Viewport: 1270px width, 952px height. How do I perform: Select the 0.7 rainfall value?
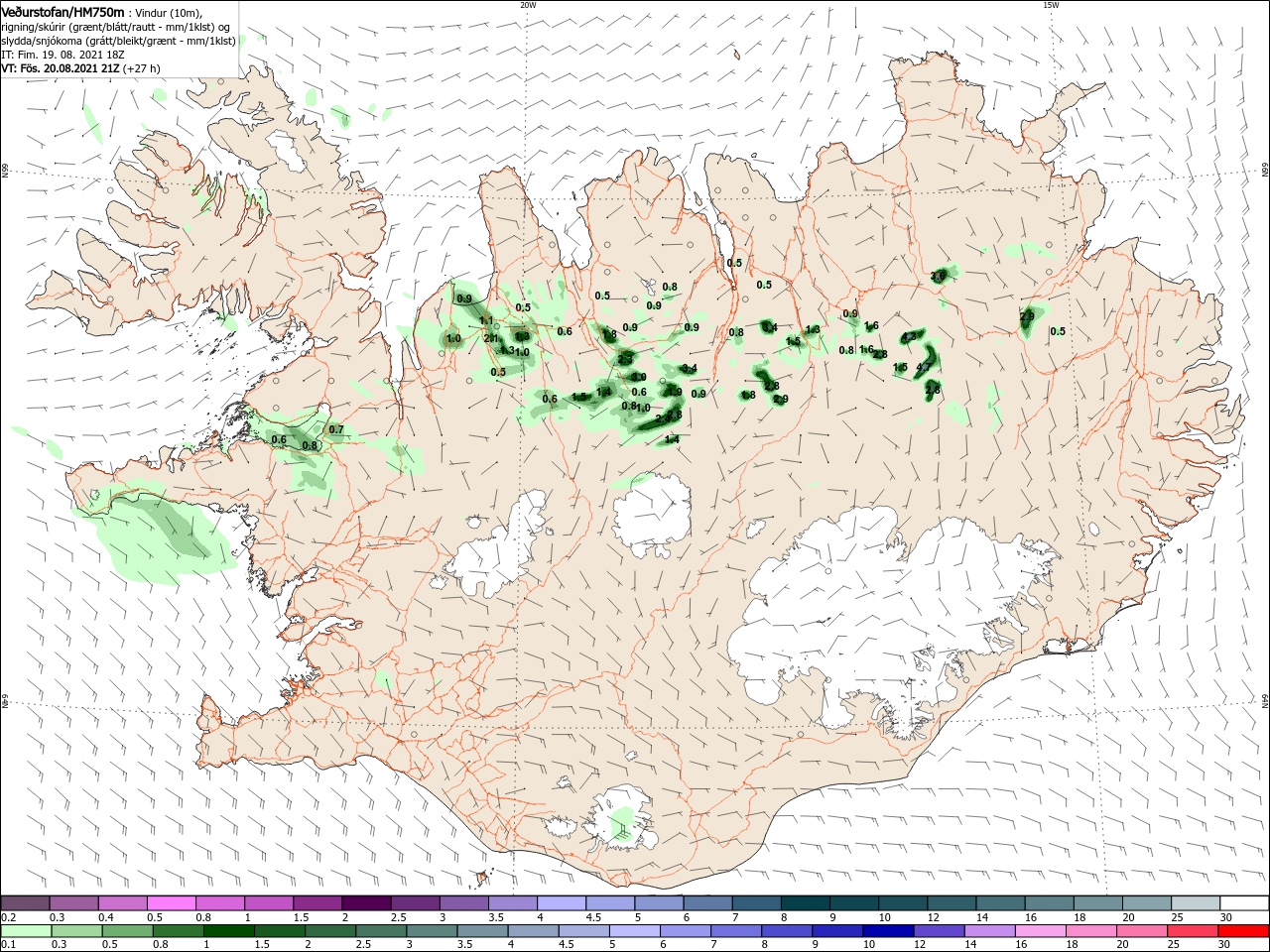(x=335, y=429)
